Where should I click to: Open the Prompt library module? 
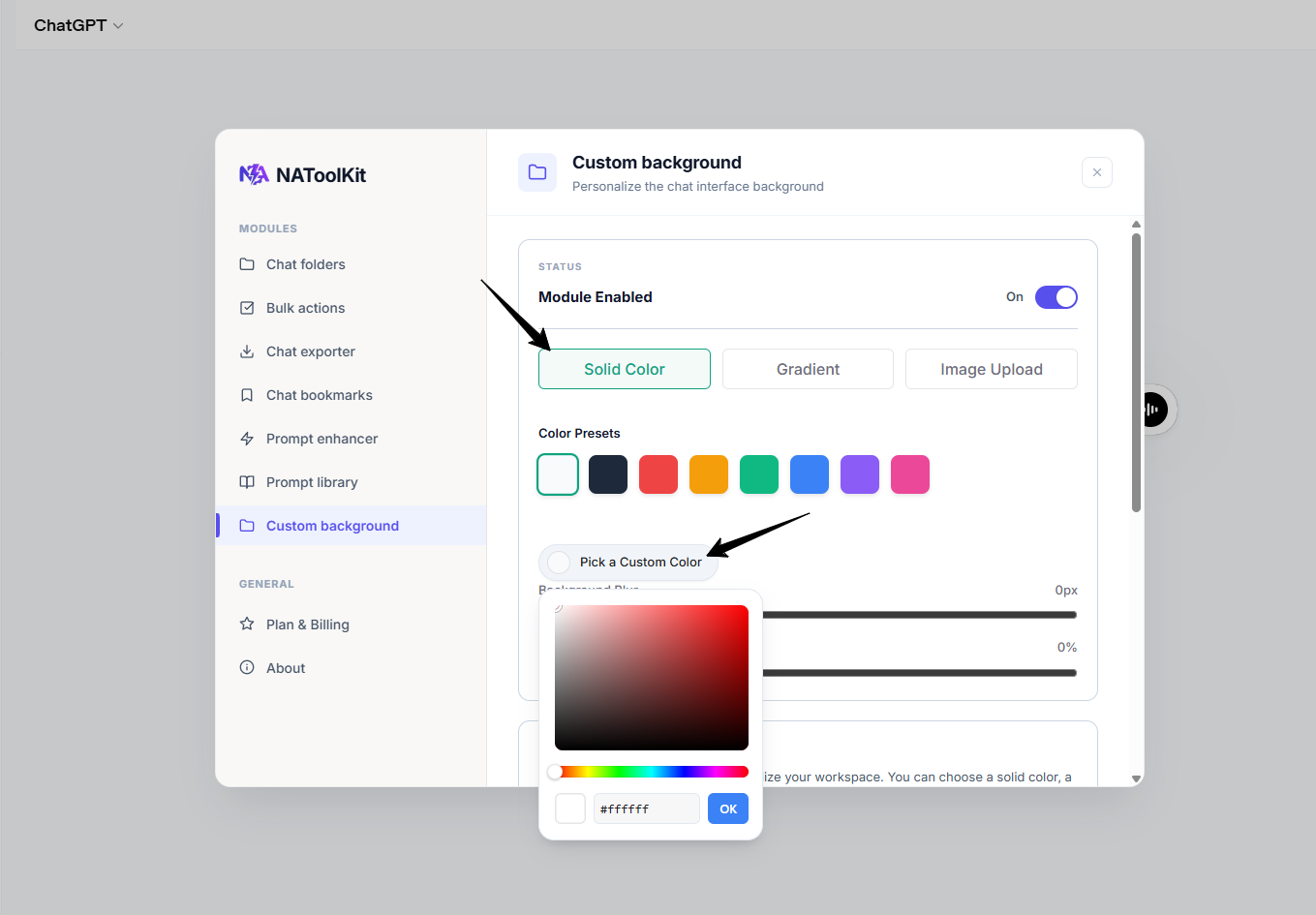(351, 482)
